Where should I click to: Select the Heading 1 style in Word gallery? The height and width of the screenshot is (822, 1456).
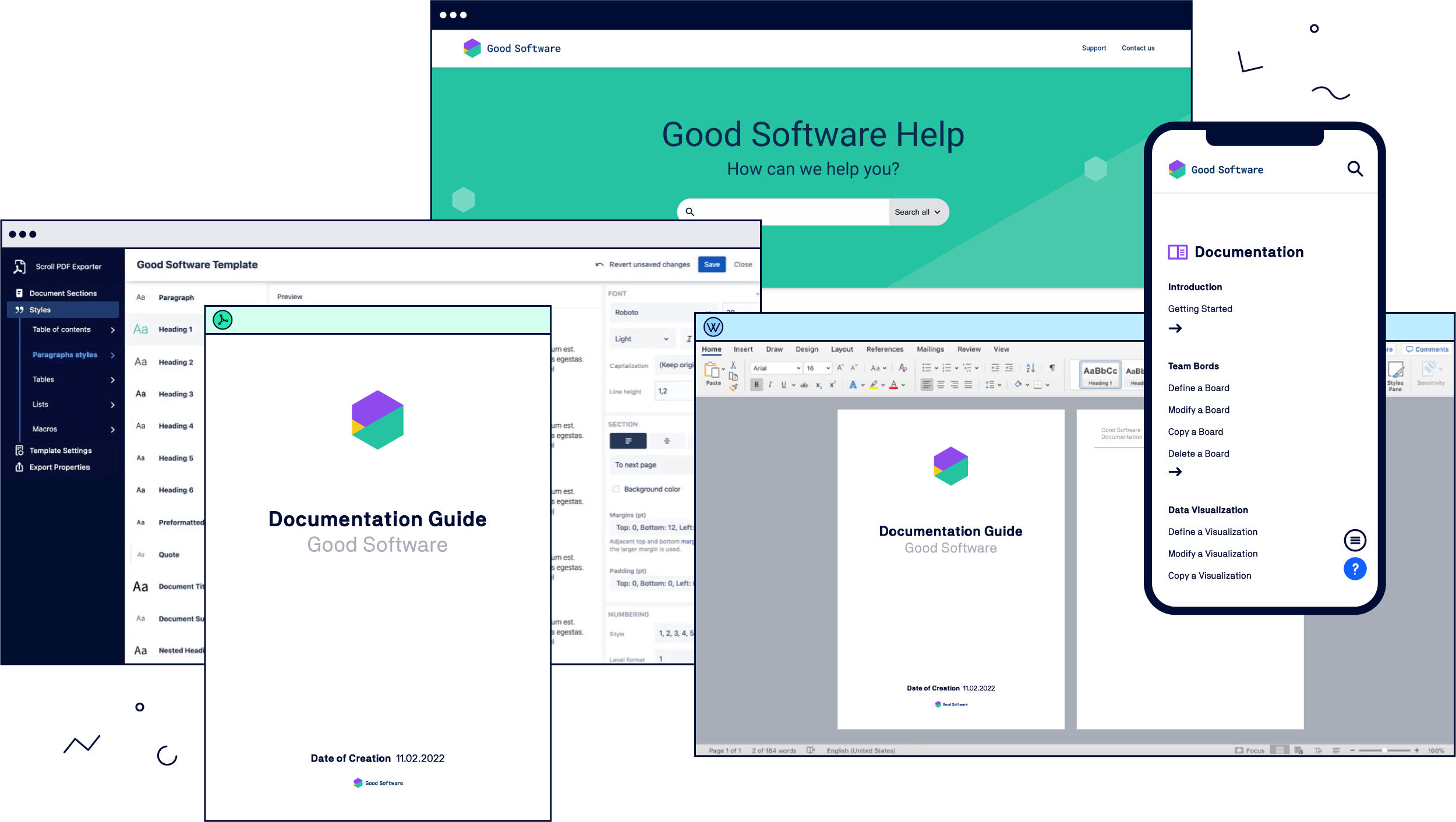1100,374
